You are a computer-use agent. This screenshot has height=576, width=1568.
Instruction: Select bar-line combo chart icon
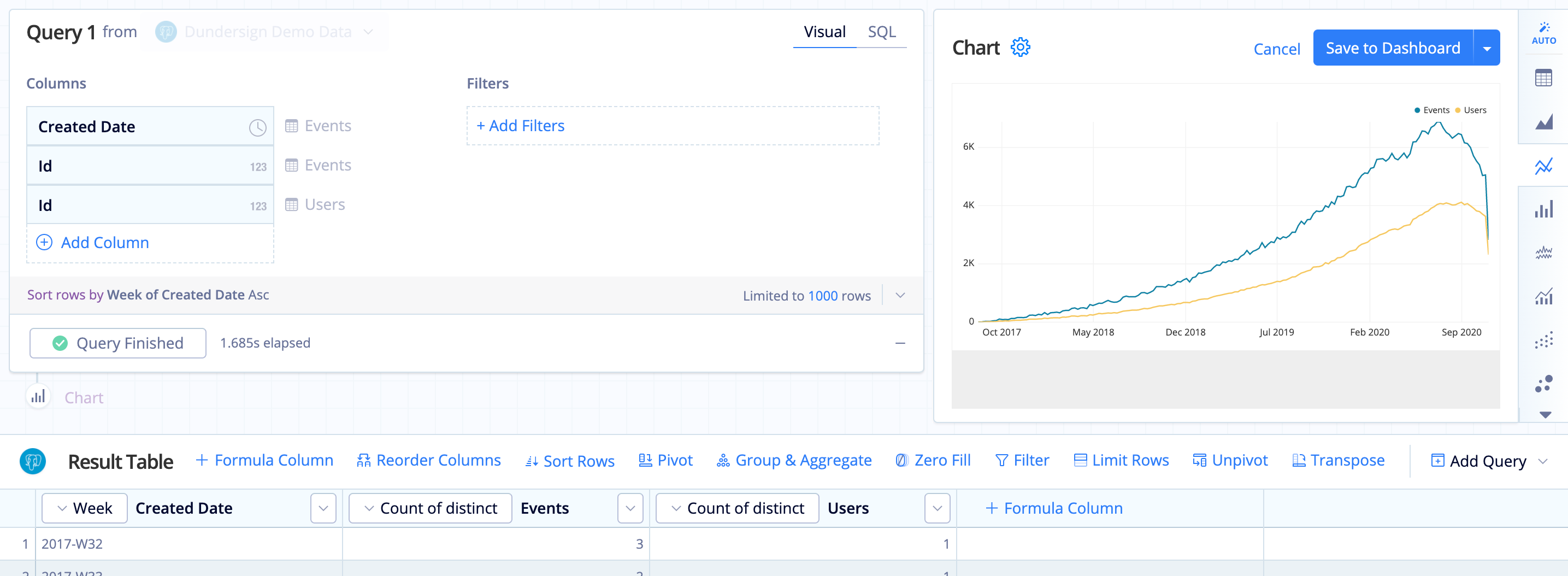[x=1543, y=297]
